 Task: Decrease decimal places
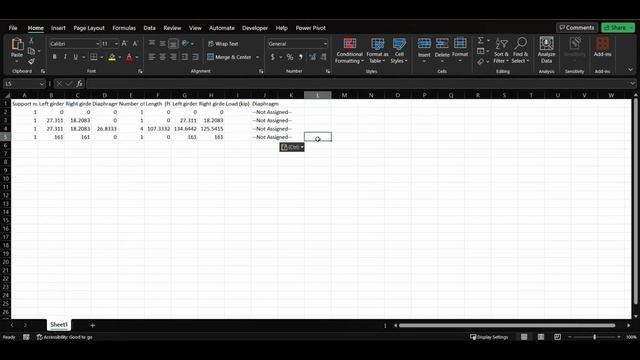tap(323, 57)
